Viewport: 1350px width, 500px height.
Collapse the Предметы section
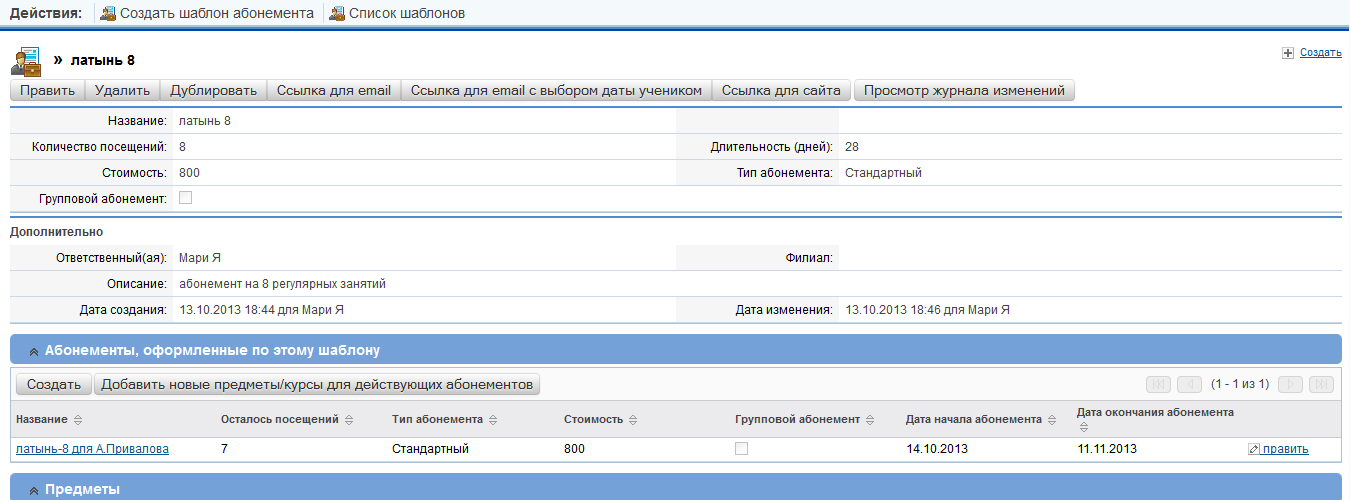34,490
